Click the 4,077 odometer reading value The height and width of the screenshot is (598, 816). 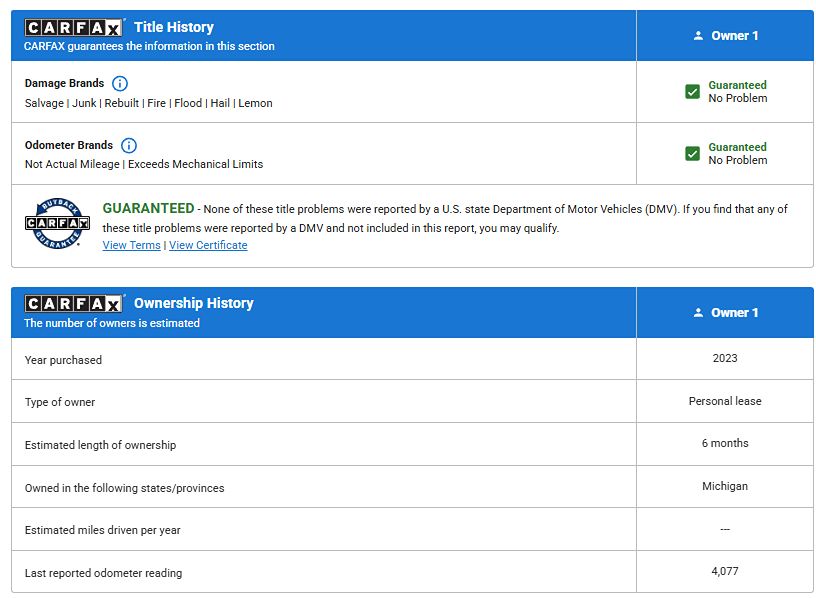(725, 571)
